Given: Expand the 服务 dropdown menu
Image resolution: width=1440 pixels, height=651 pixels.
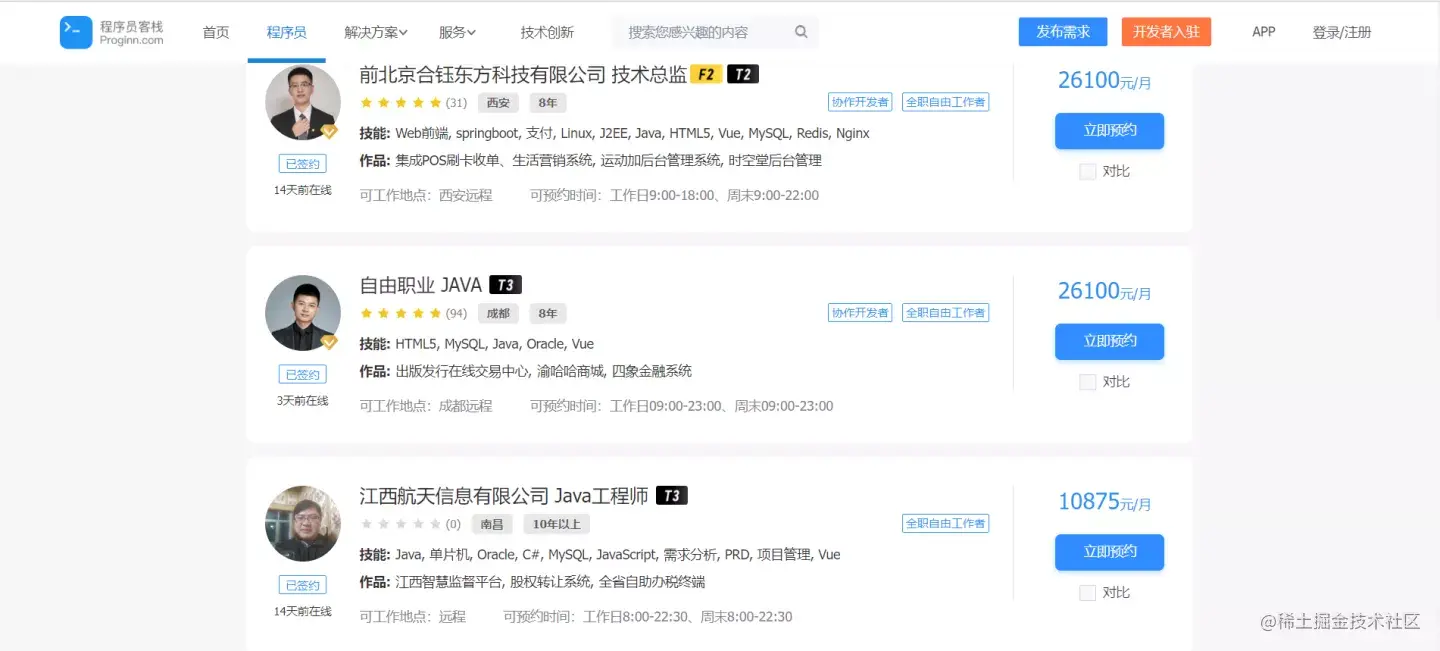Looking at the screenshot, I should pyautogui.click(x=457, y=32).
